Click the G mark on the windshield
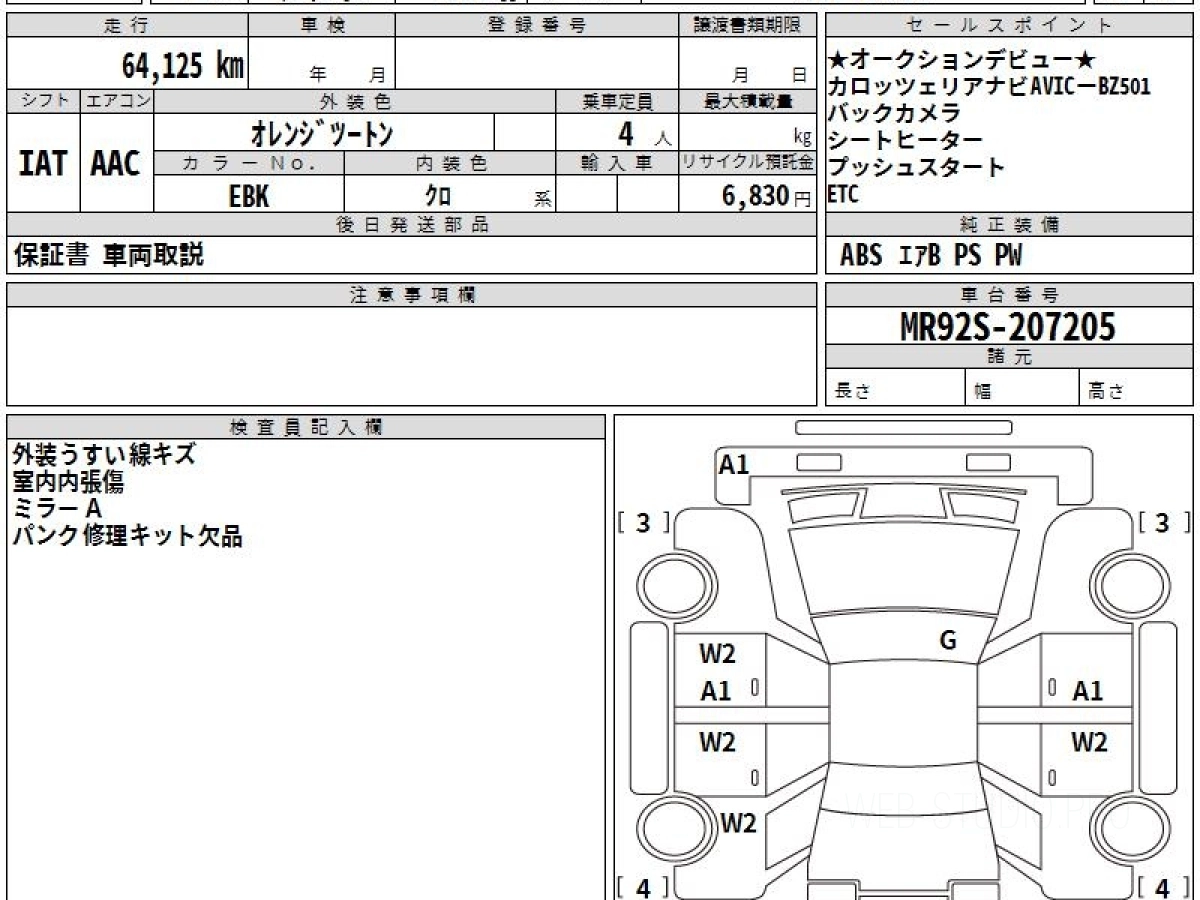Image resolution: width=1200 pixels, height=900 pixels. click(x=948, y=641)
